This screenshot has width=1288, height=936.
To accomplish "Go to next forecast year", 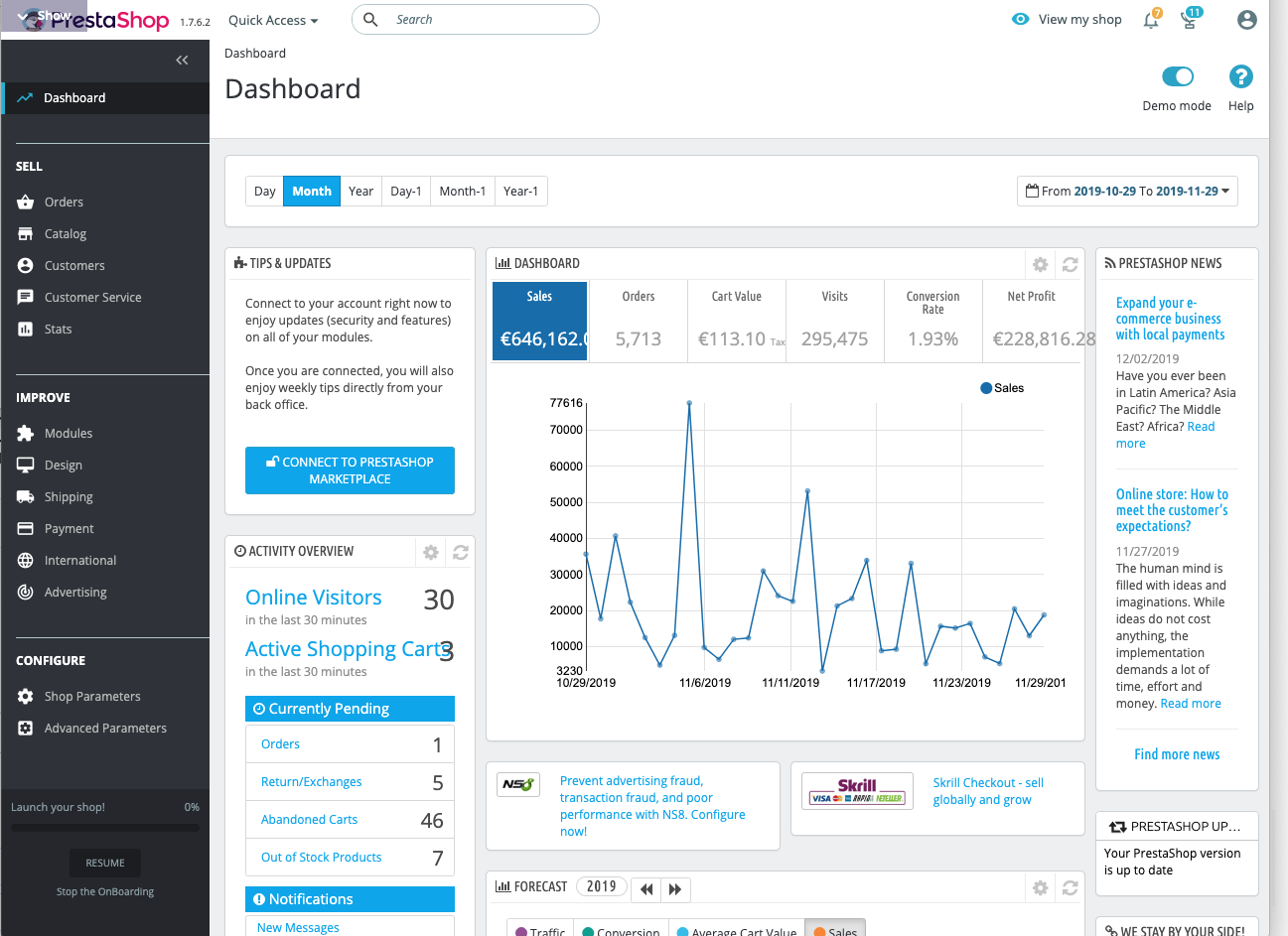I will [x=675, y=889].
